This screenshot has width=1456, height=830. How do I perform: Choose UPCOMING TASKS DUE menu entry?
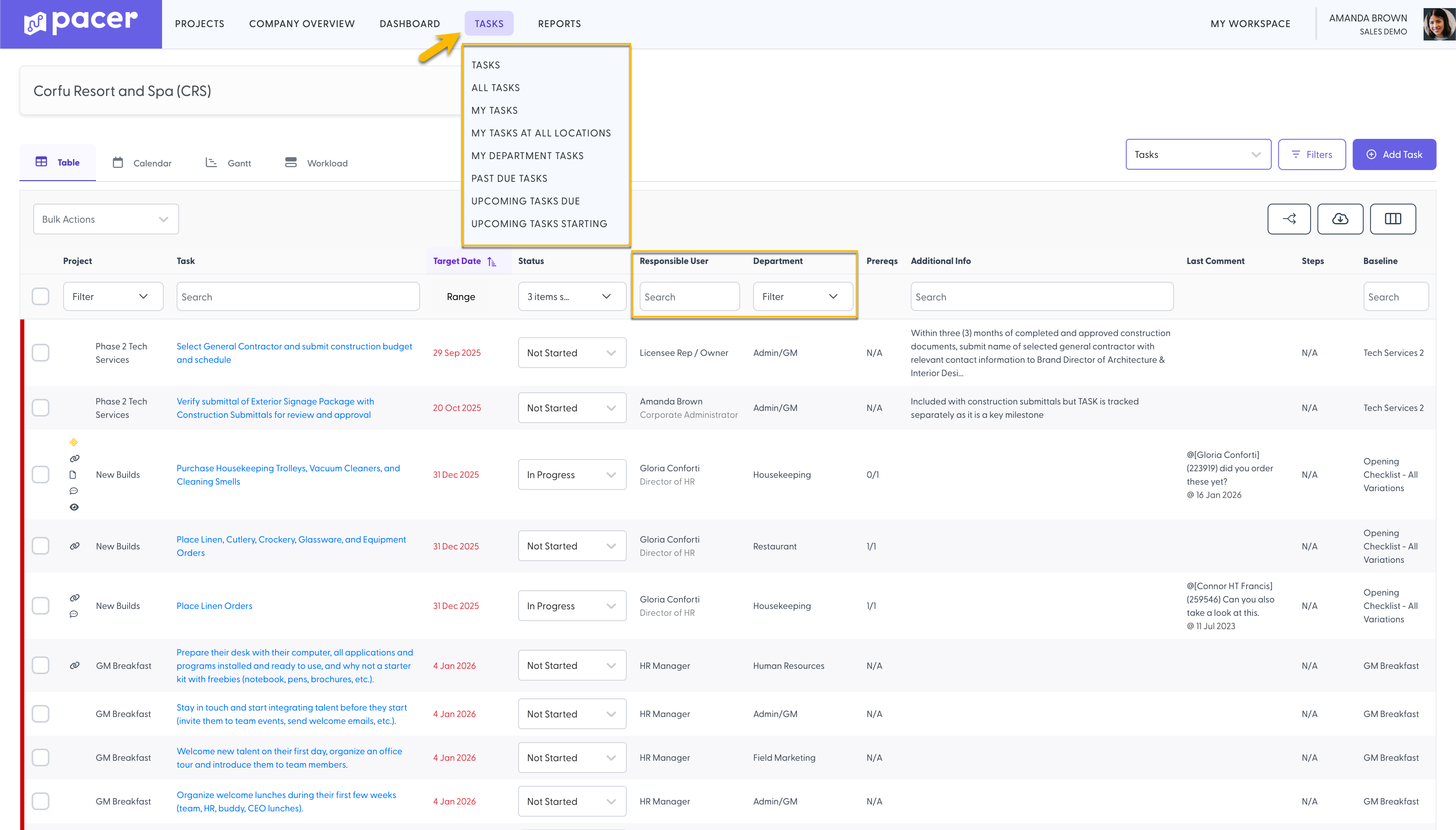click(x=525, y=201)
